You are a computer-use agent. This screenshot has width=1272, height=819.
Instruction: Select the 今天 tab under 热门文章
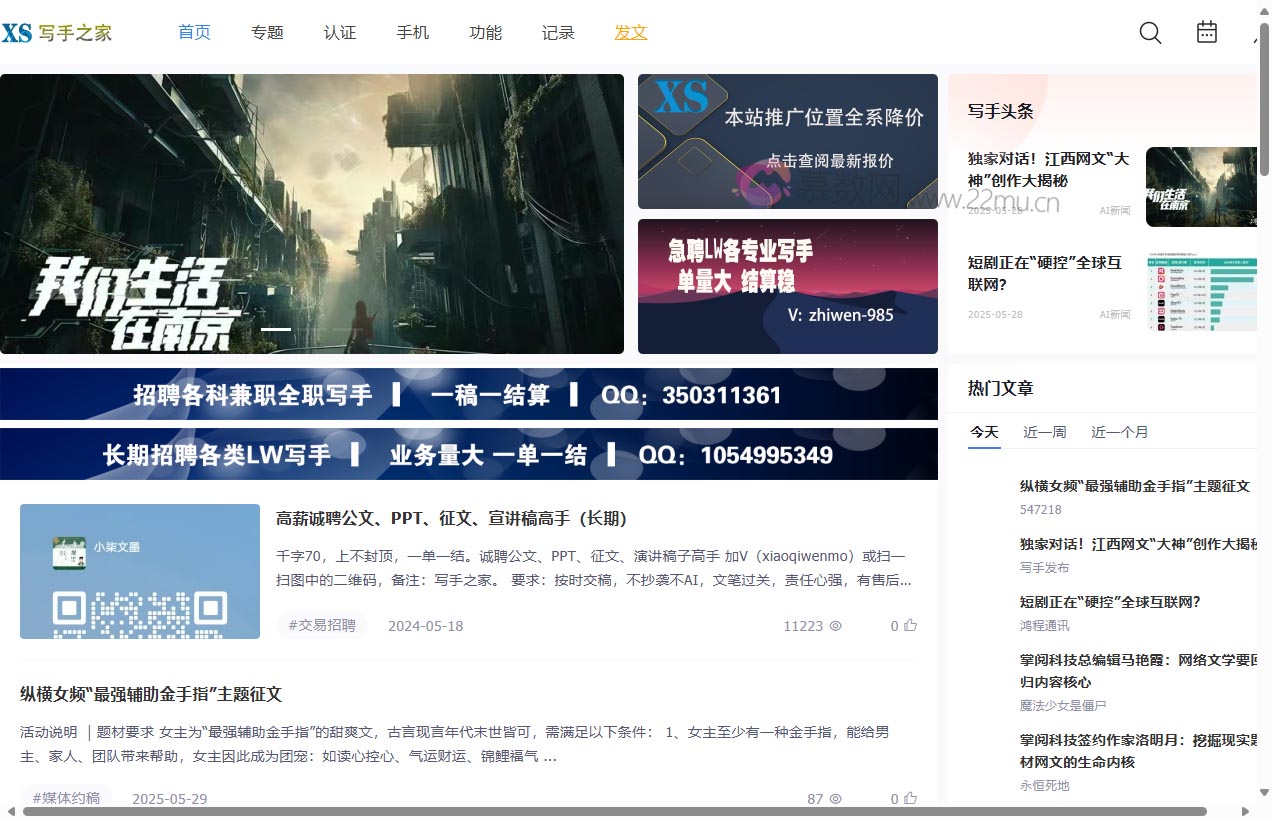coord(984,432)
